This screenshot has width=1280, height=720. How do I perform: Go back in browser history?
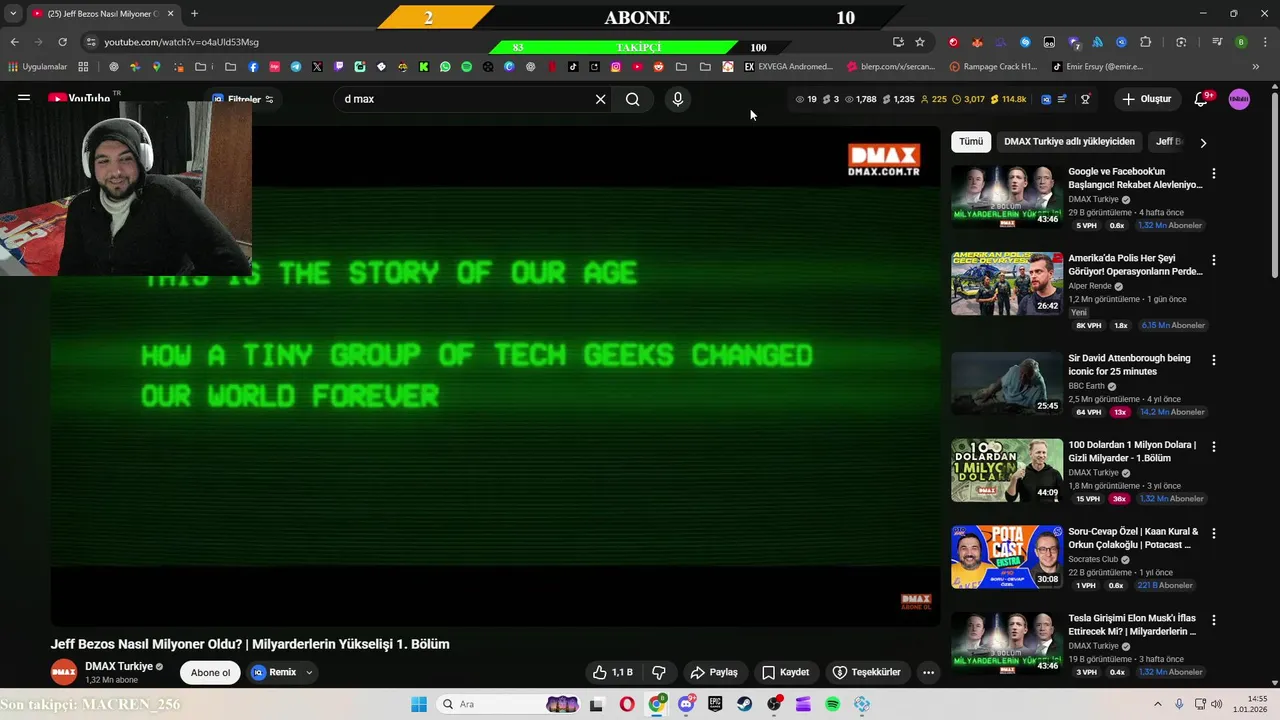(14, 42)
